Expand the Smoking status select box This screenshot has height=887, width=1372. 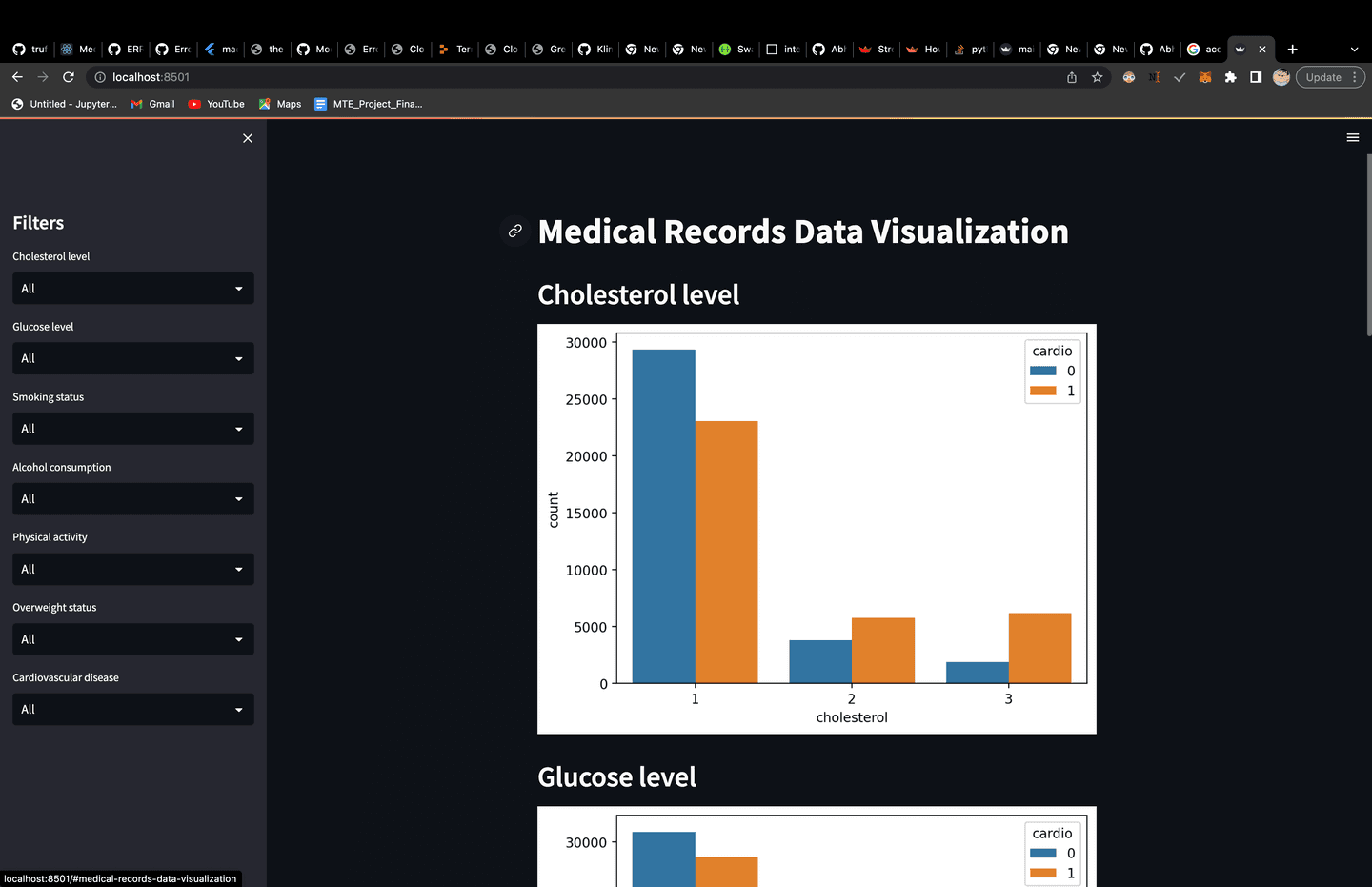pyautogui.click(x=133, y=429)
